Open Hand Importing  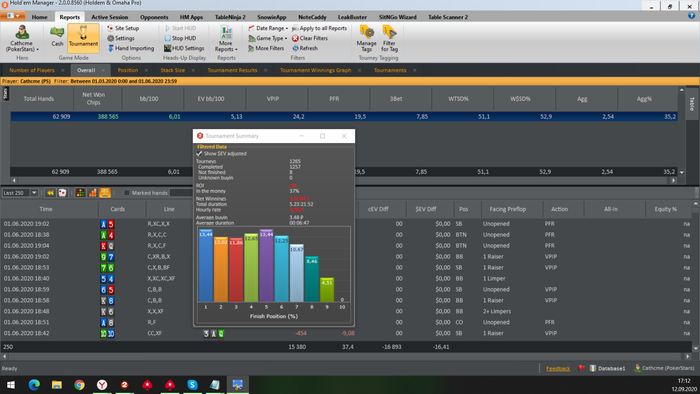pyautogui.click(x=131, y=48)
